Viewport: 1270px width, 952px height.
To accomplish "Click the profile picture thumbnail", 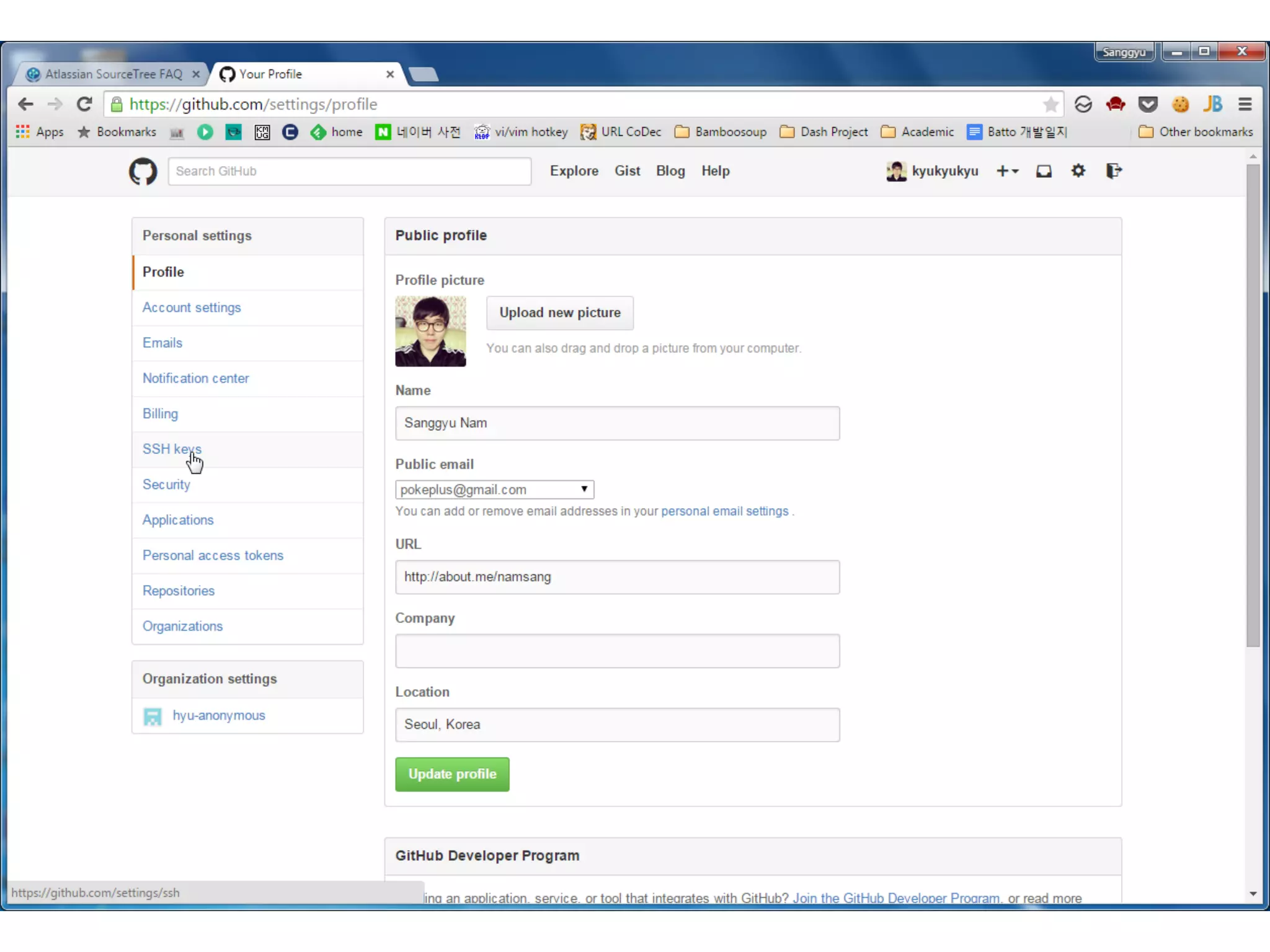I will point(430,331).
